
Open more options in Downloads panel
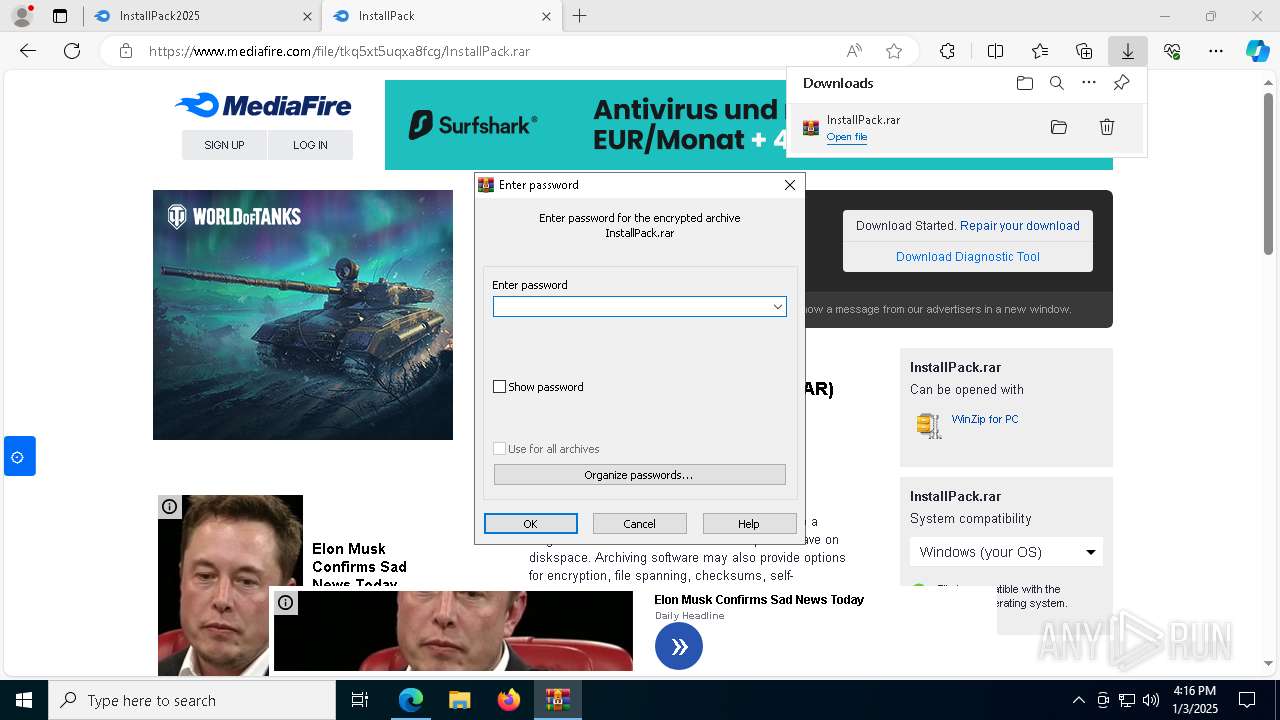(1089, 83)
